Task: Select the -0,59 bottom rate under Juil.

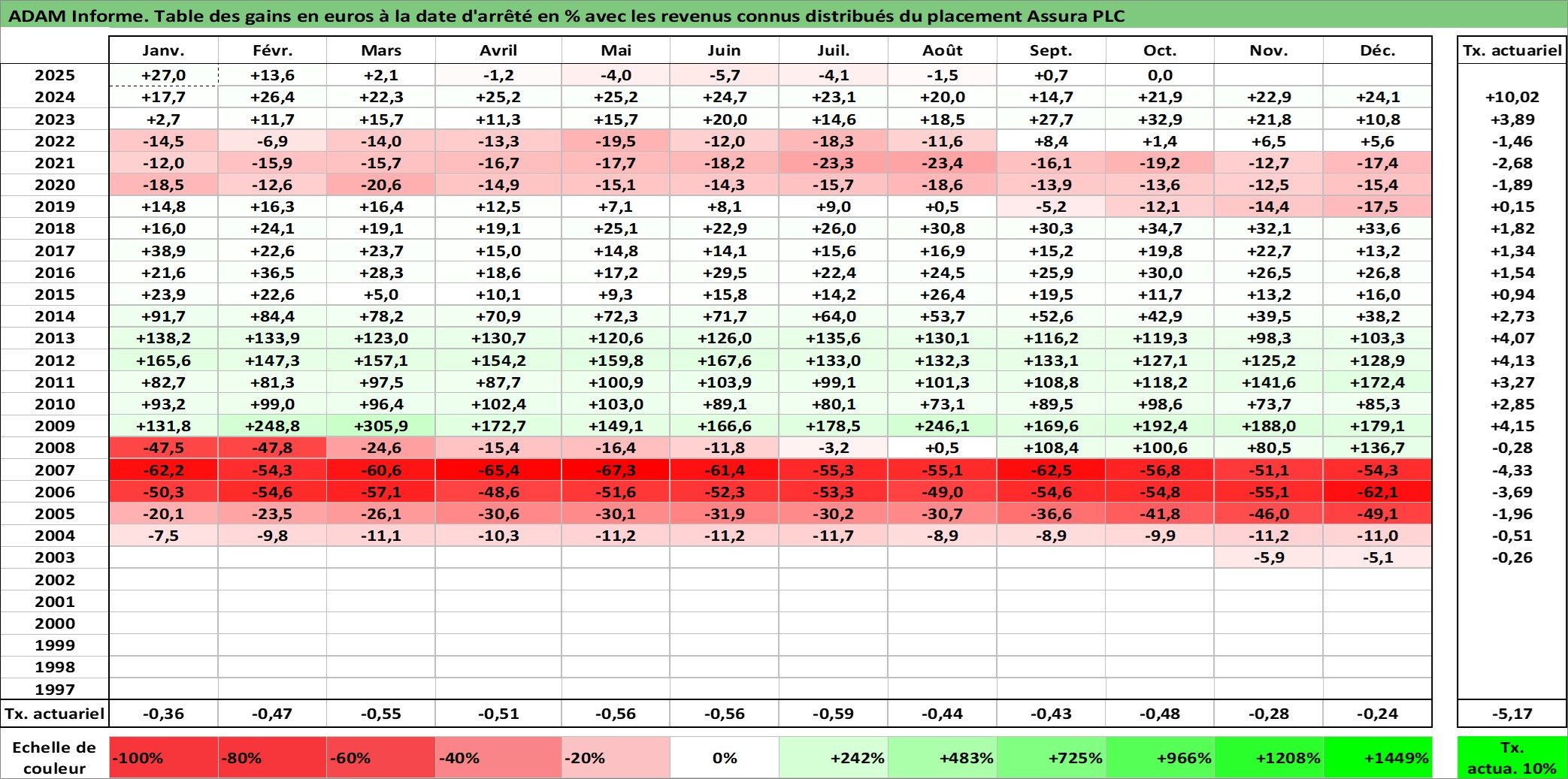Action: [834, 714]
